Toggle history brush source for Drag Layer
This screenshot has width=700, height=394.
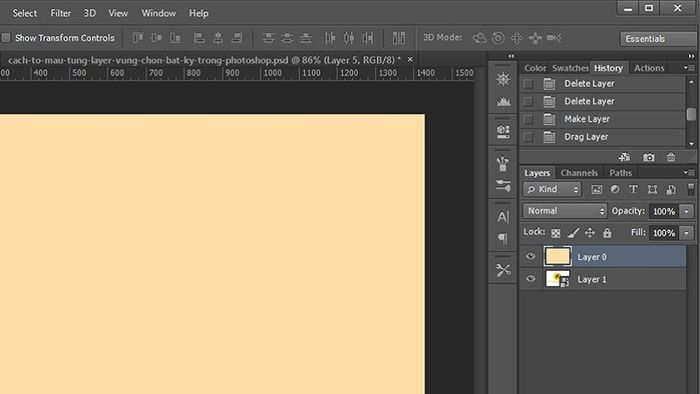click(x=528, y=137)
